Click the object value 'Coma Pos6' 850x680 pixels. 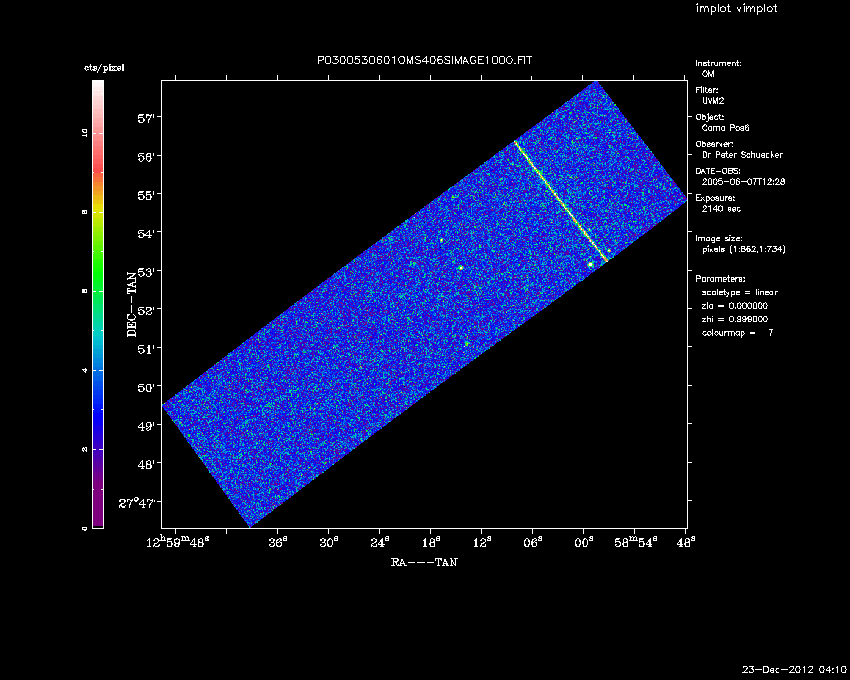[725, 128]
